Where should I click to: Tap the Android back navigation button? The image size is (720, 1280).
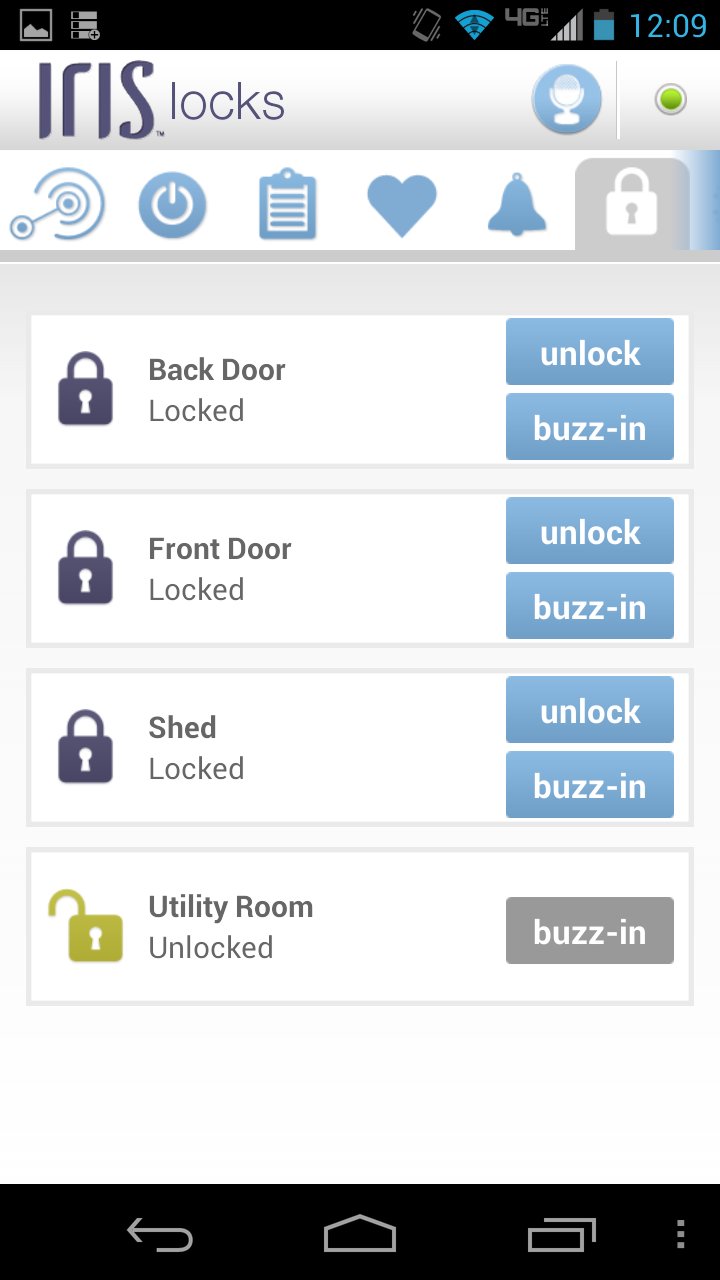coord(160,1234)
